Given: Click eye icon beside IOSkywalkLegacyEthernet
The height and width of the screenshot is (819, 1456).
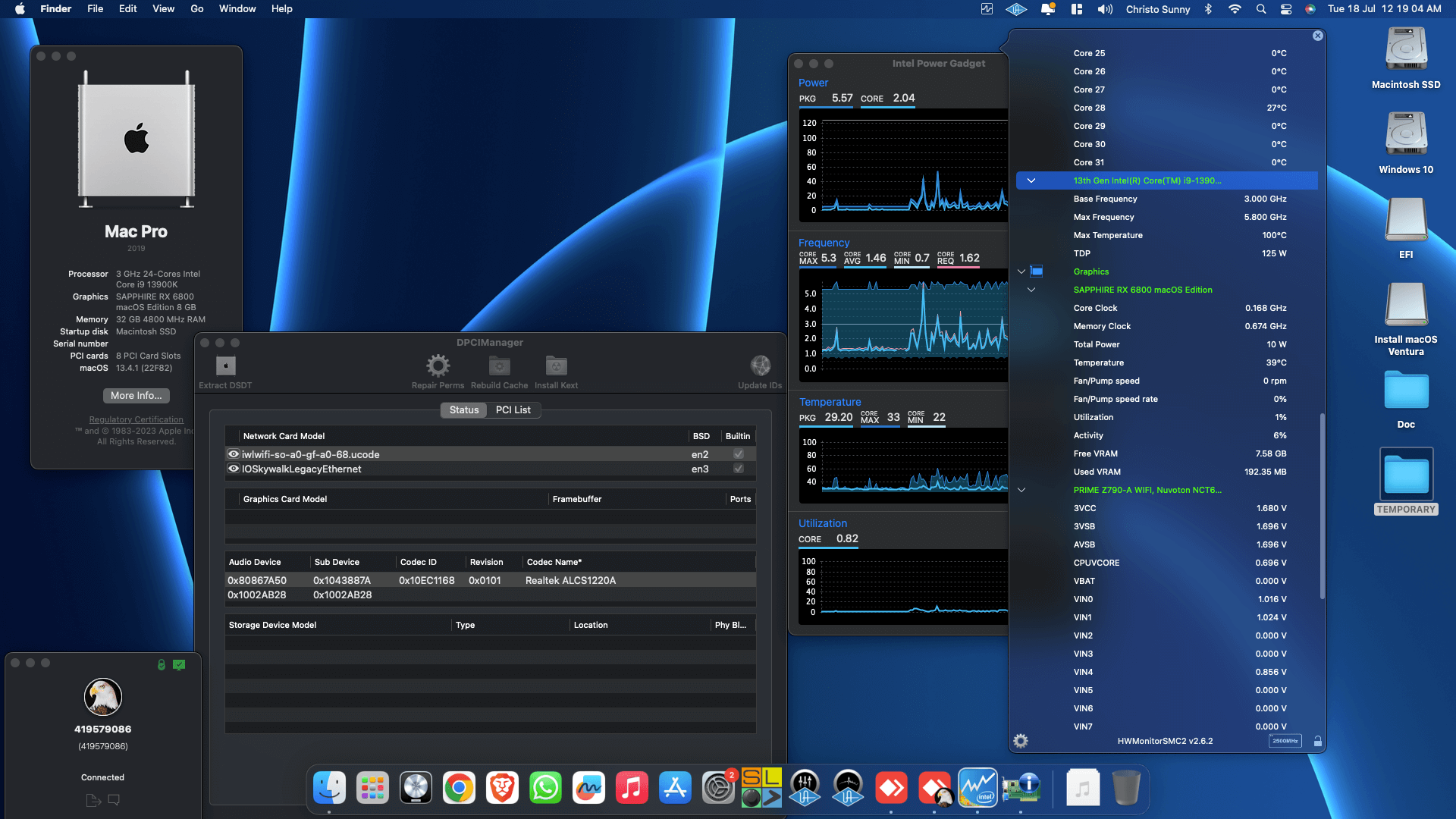Looking at the screenshot, I should [x=234, y=469].
